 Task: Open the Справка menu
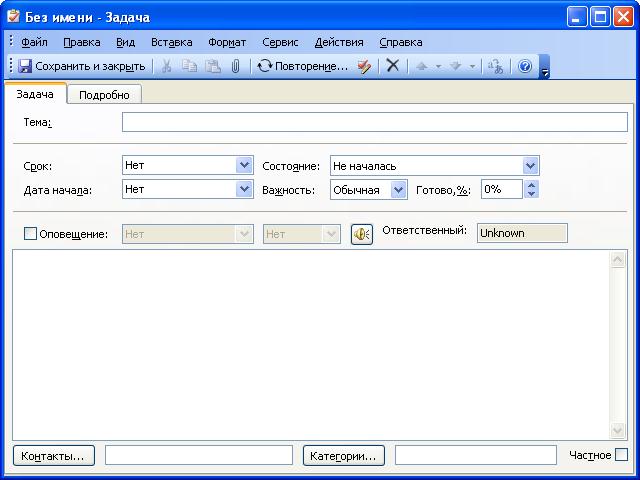pyautogui.click(x=400, y=42)
